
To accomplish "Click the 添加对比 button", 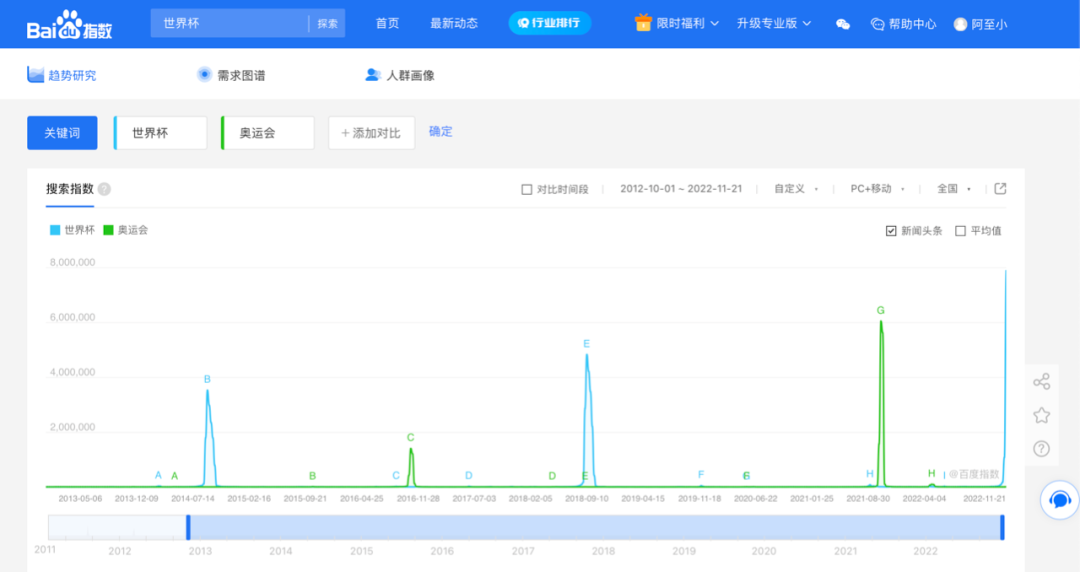I will click(371, 133).
